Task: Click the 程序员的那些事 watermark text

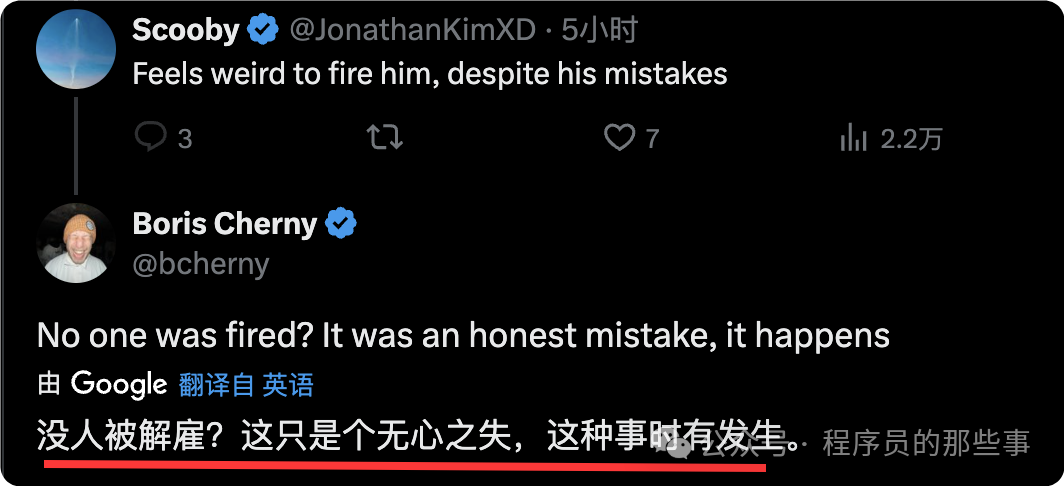Action: [925, 442]
